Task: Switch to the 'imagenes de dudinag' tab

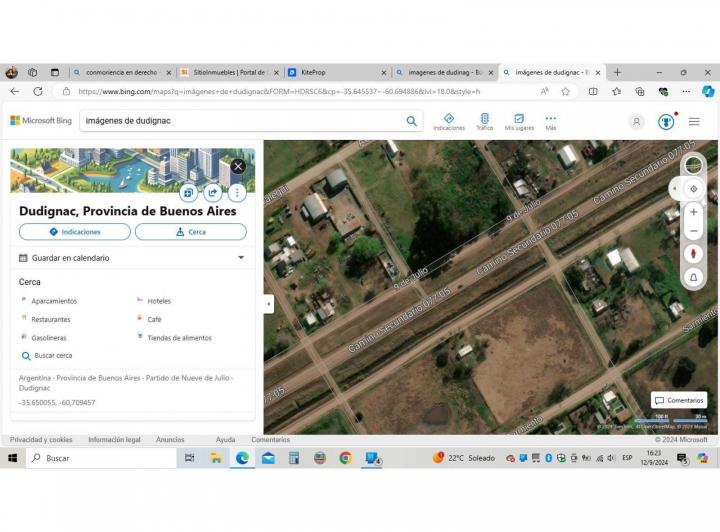Action: point(444,73)
